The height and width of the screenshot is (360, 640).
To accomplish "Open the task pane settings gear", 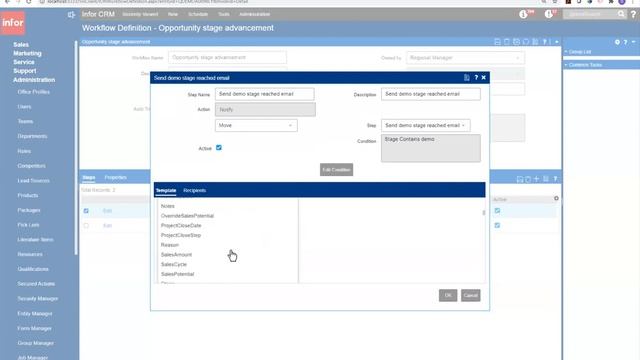I will (x=617, y=42).
